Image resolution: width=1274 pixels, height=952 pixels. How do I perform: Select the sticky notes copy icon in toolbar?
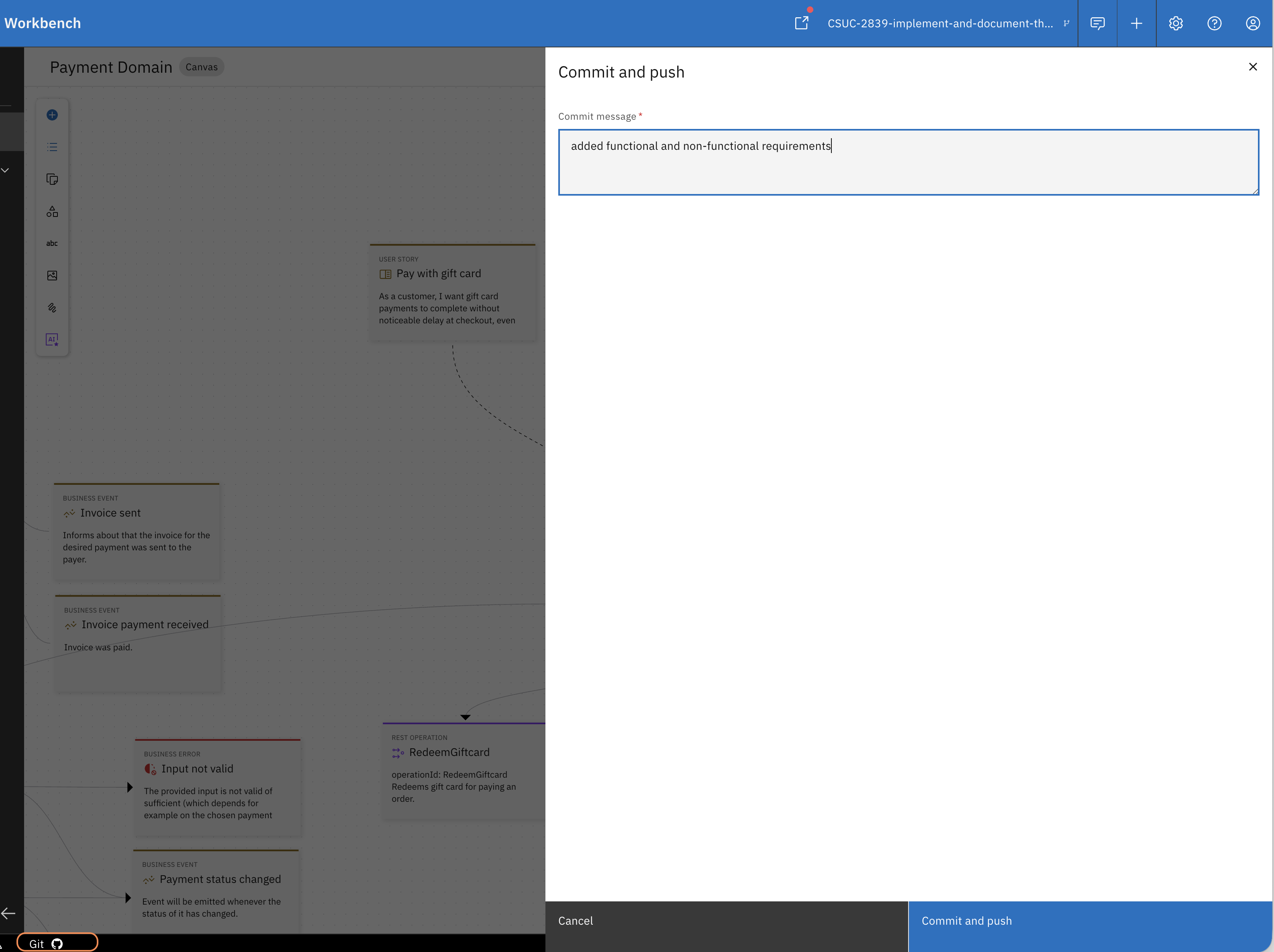[x=52, y=179]
